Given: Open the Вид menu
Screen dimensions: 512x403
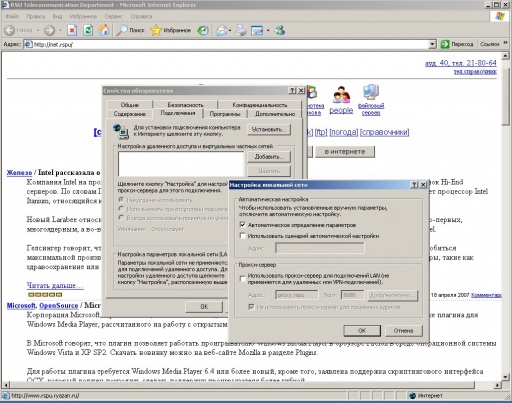Looking at the screenshot, I should click(57, 16).
